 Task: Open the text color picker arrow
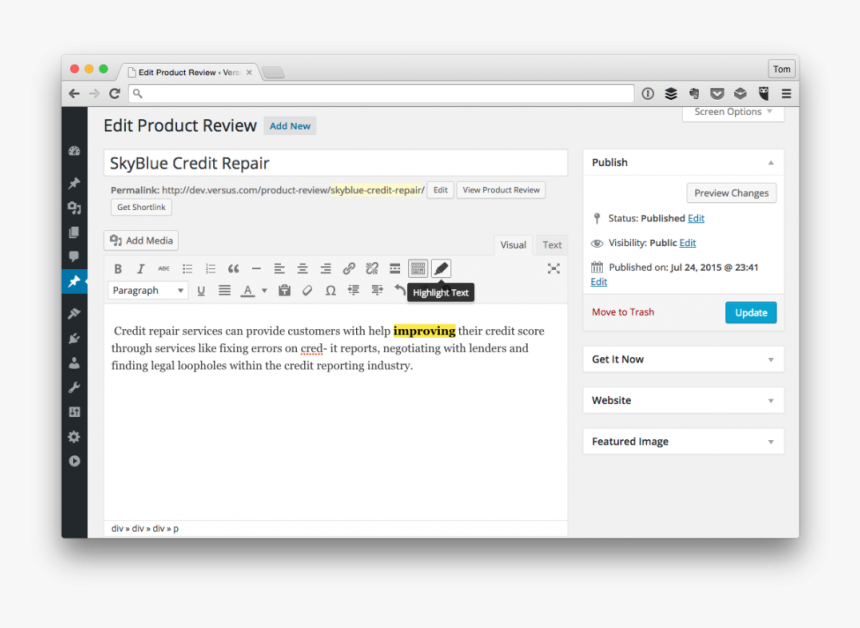264,291
